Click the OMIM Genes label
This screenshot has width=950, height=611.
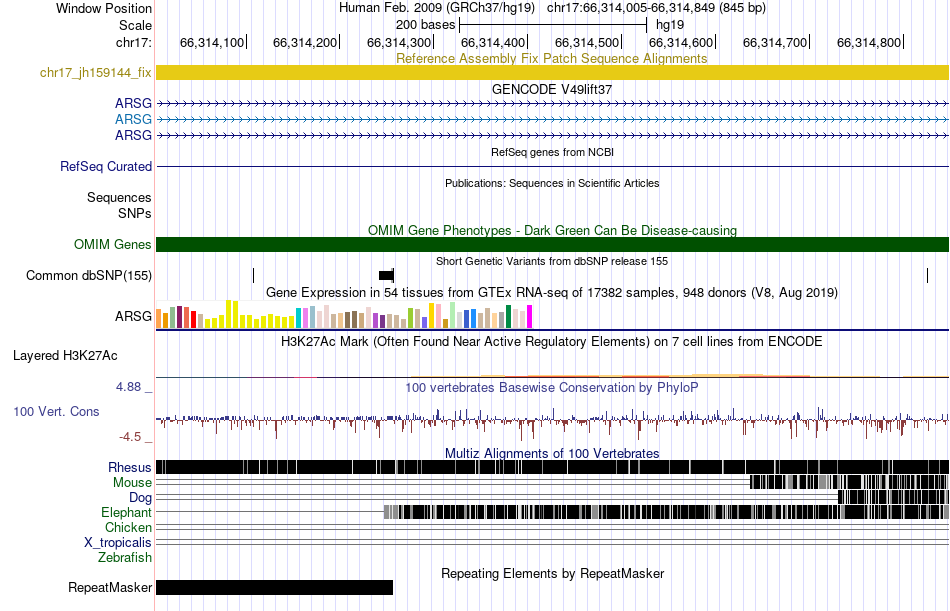113,244
